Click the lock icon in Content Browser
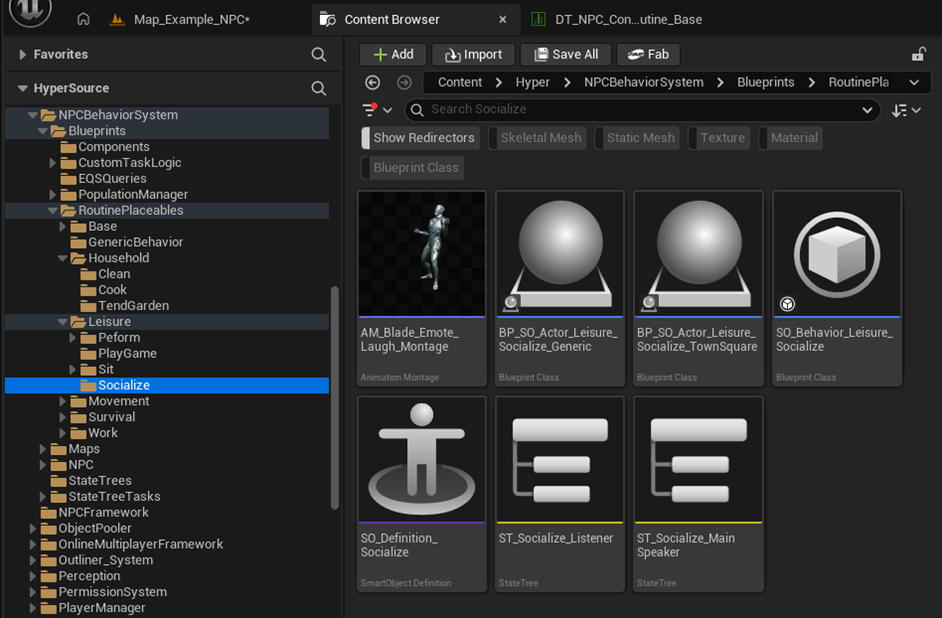Viewport: 942px width, 618px height. point(918,54)
